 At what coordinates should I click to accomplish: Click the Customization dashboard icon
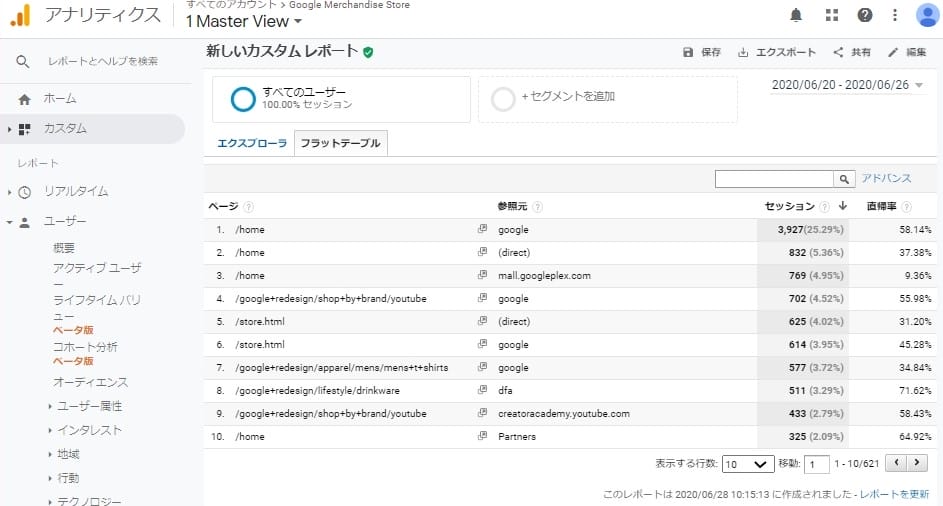(25, 129)
